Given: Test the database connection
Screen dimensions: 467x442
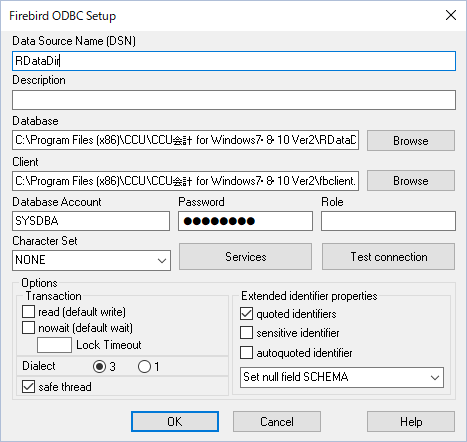Looking at the screenshot, I should [388, 257].
